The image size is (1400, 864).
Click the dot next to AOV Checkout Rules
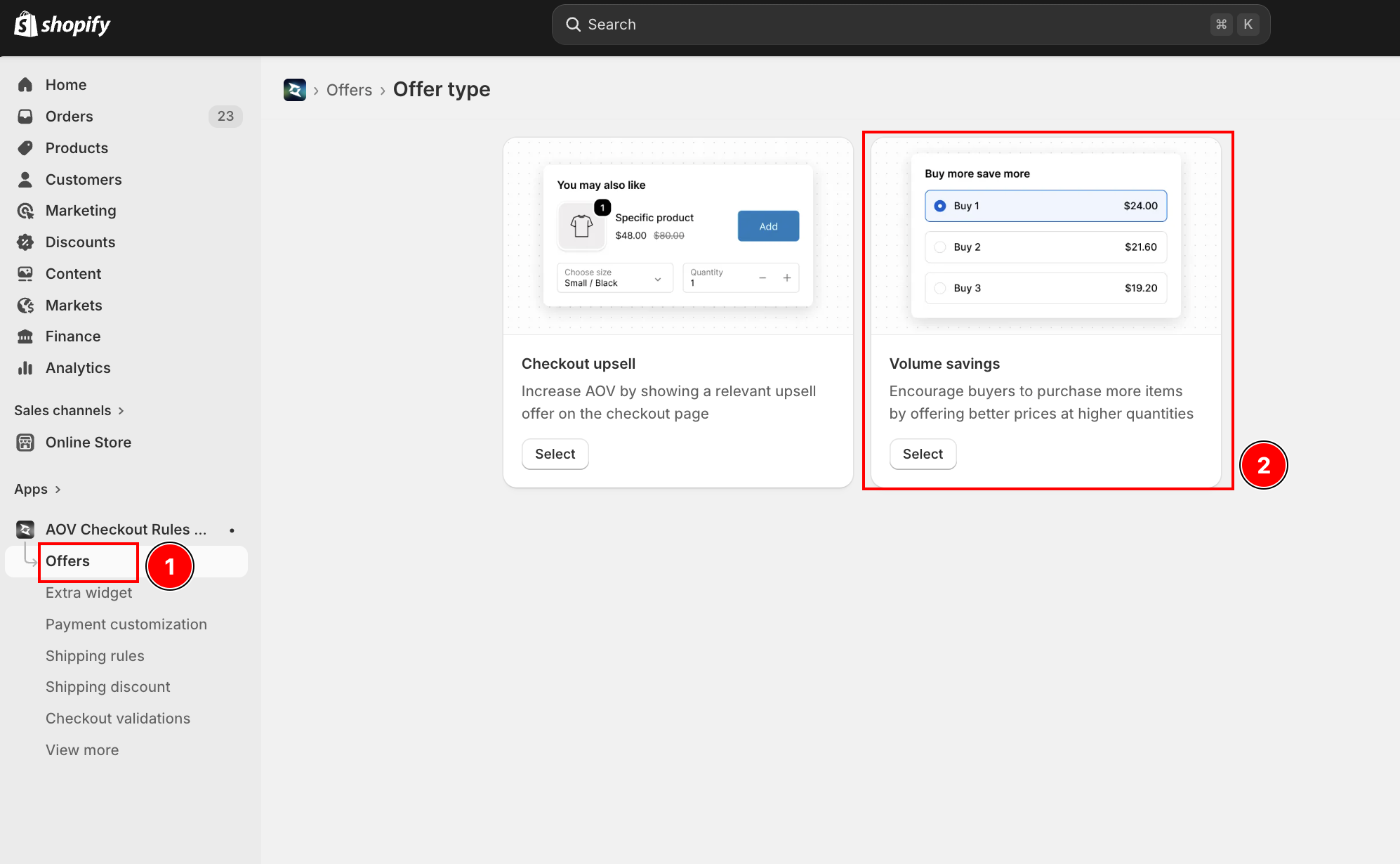click(232, 530)
